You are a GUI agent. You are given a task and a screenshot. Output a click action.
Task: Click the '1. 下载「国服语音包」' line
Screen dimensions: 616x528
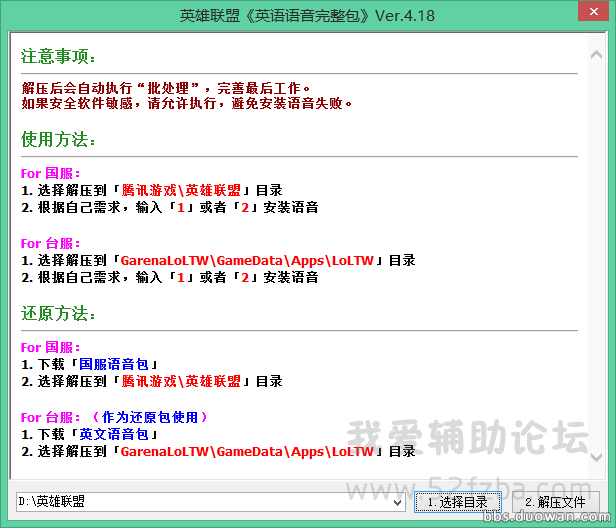90,365
